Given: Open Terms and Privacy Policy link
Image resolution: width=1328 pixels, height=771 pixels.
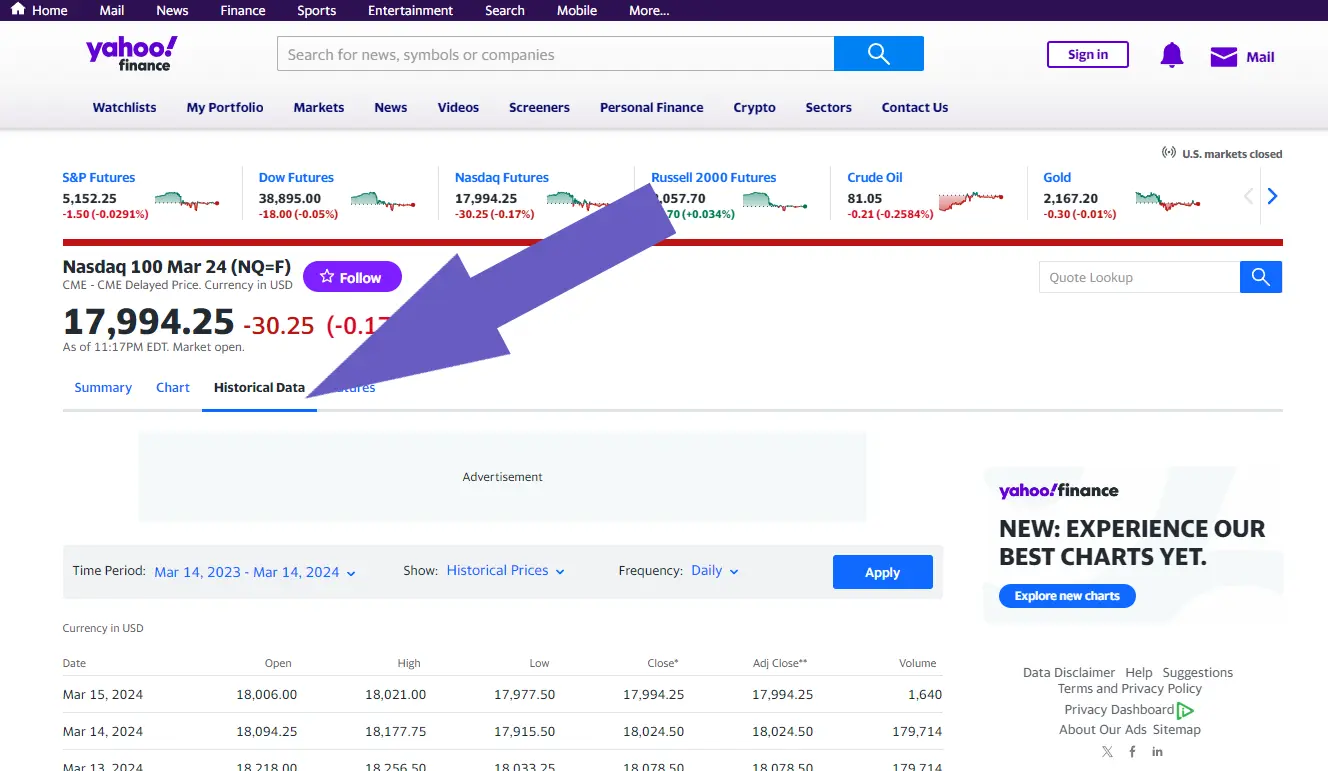Looking at the screenshot, I should pos(1129,688).
